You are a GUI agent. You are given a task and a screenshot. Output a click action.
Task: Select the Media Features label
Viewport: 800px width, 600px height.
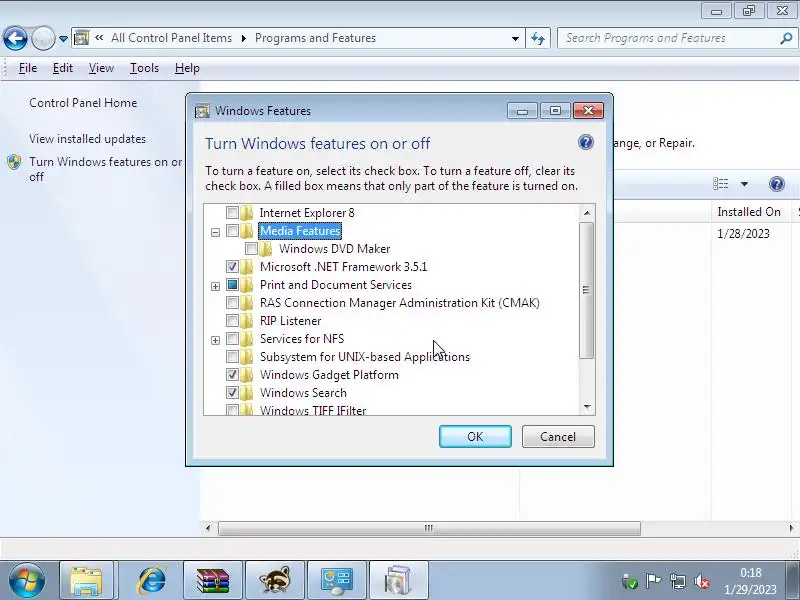coord(300,231)
